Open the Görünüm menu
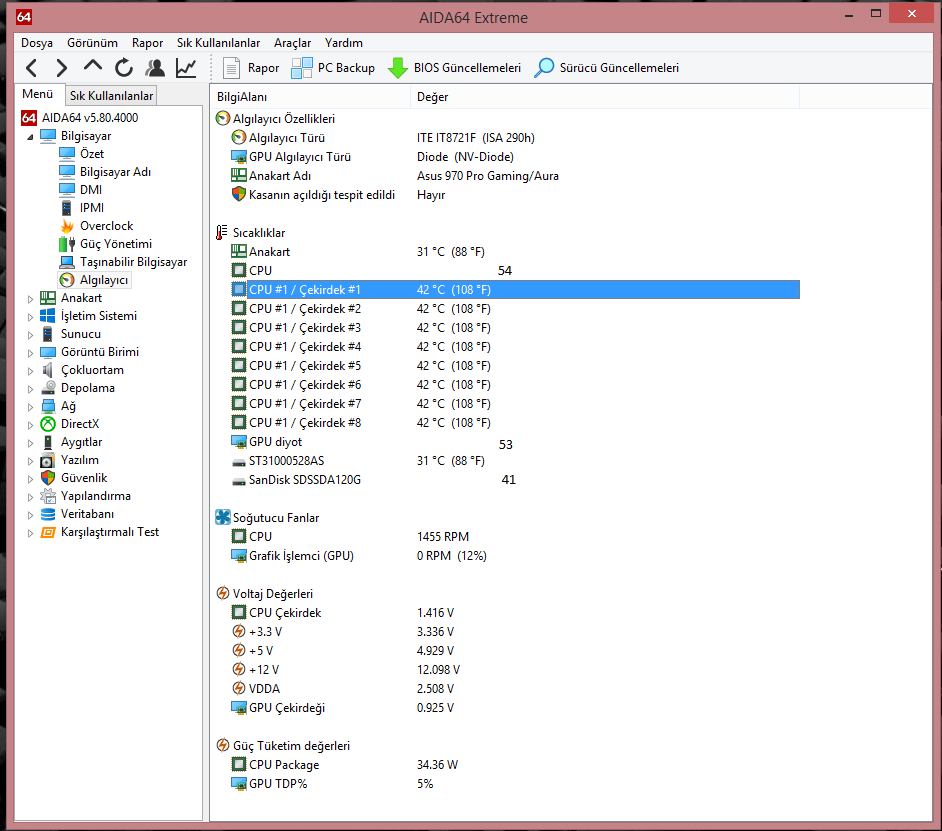Image resolution: width=942 pixels, height=831 pixels. pyautogui.click(x=93, y=43)
